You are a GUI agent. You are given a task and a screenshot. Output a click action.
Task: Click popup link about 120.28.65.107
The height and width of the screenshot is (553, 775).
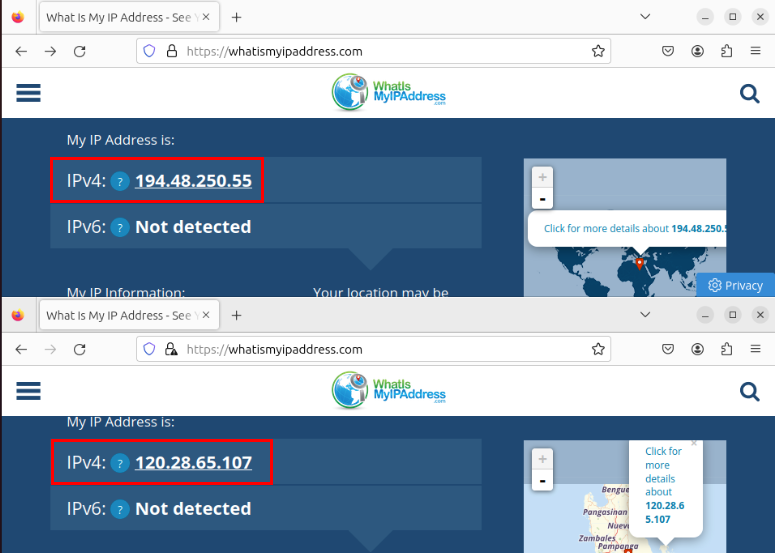pos(664,485)
